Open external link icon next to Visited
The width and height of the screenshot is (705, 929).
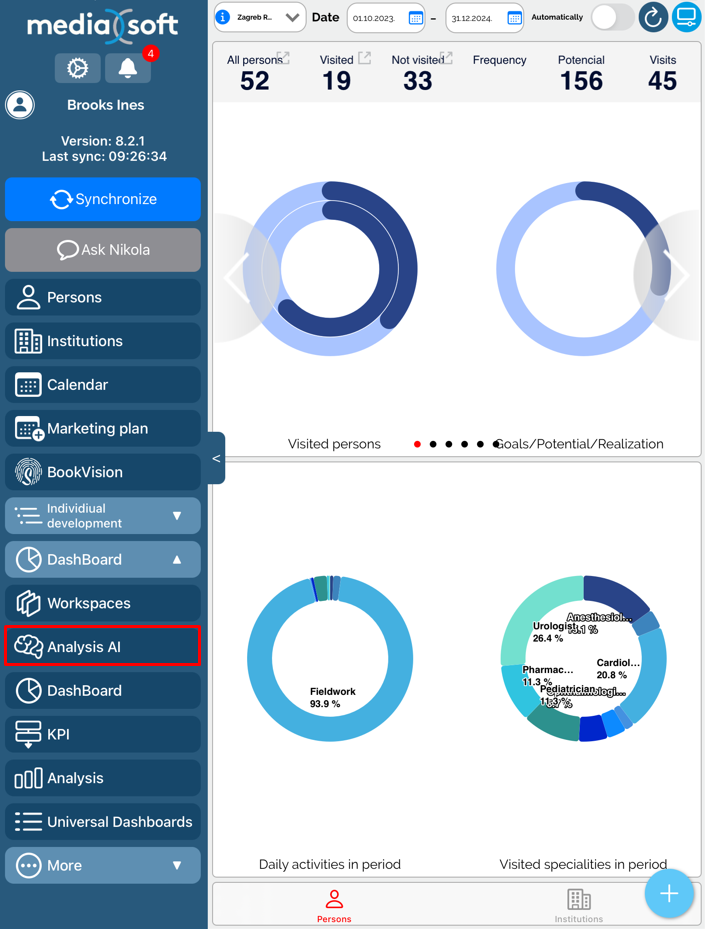[365, 59]
